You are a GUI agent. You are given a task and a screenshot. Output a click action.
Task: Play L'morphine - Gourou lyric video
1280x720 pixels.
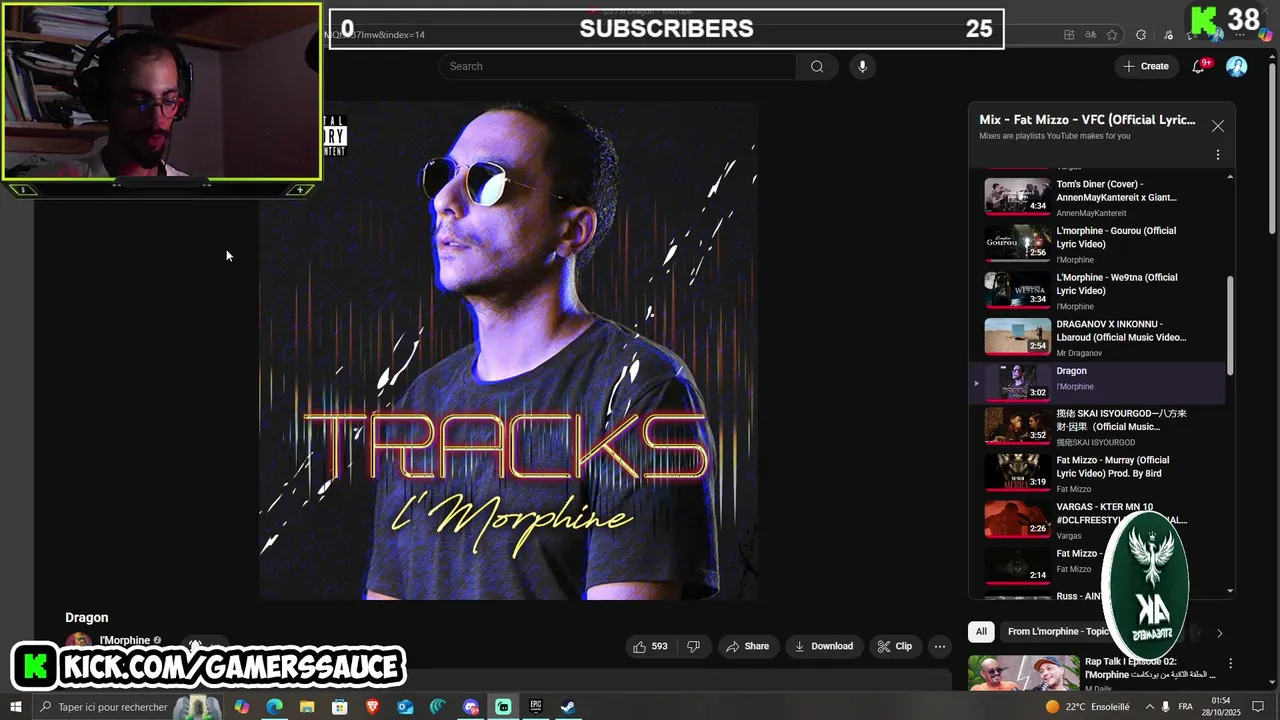coord(1097,244)
